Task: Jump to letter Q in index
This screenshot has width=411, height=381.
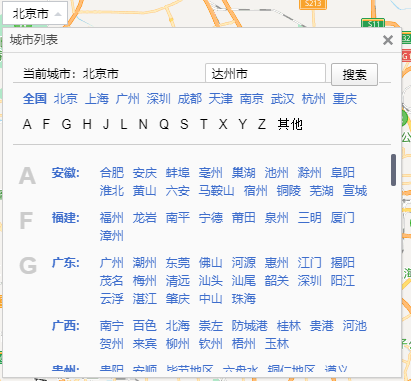Action: pyautogui.click(x=164, y=124)
